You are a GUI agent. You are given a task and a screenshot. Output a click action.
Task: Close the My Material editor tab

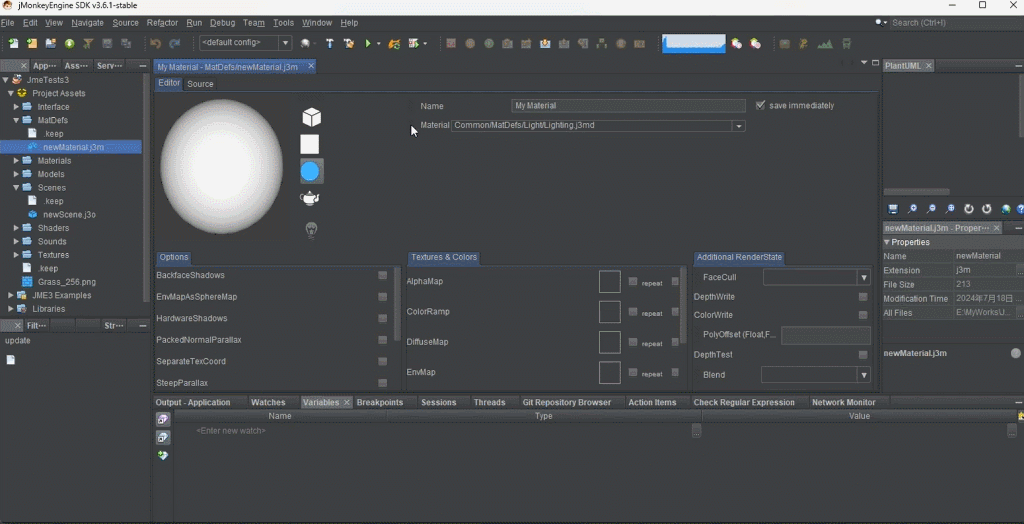coord(311,66)
